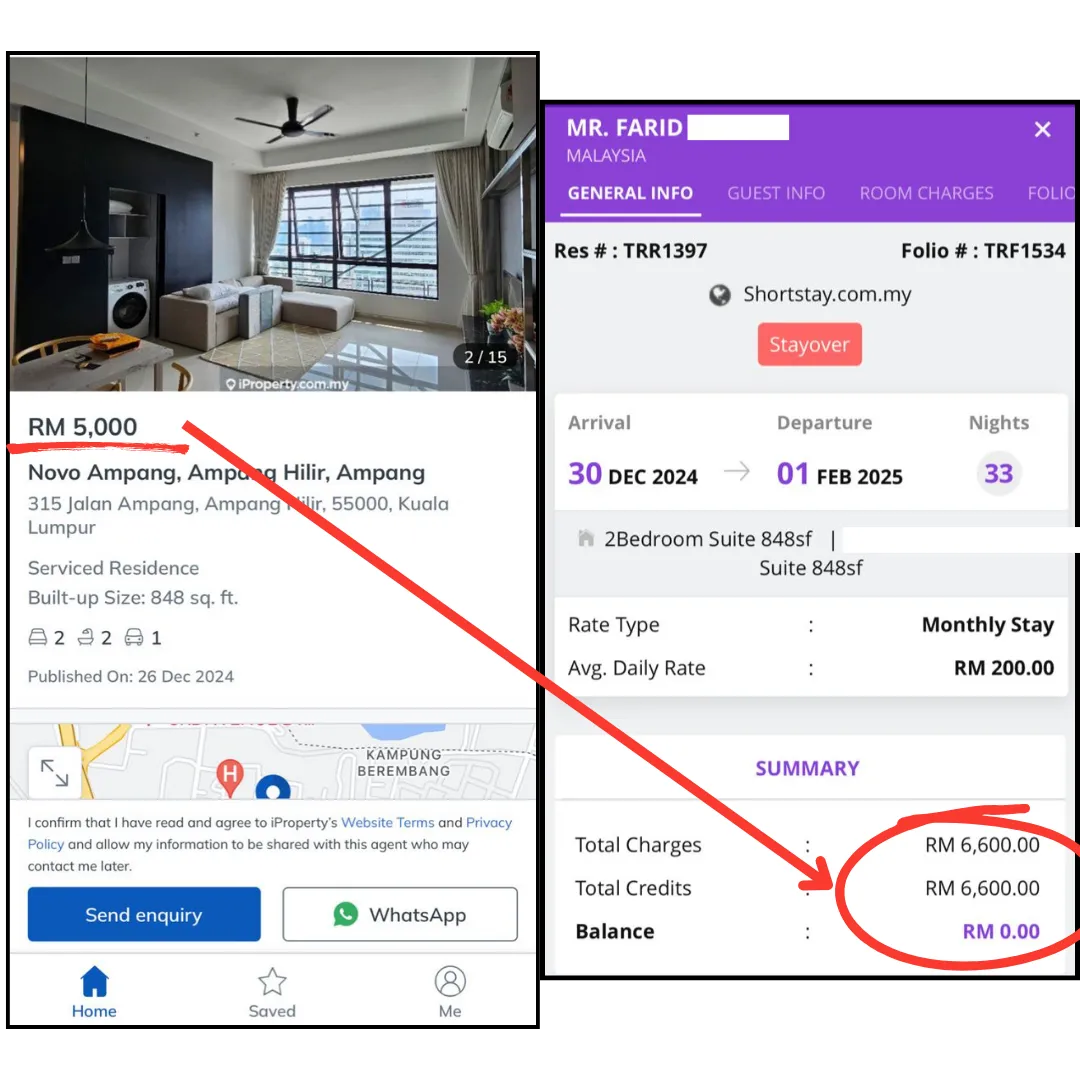Switch to the GUEST INFO tab
Image resolution: width=1080 pixels, height=1080 pixels.
tap(776, 194)
